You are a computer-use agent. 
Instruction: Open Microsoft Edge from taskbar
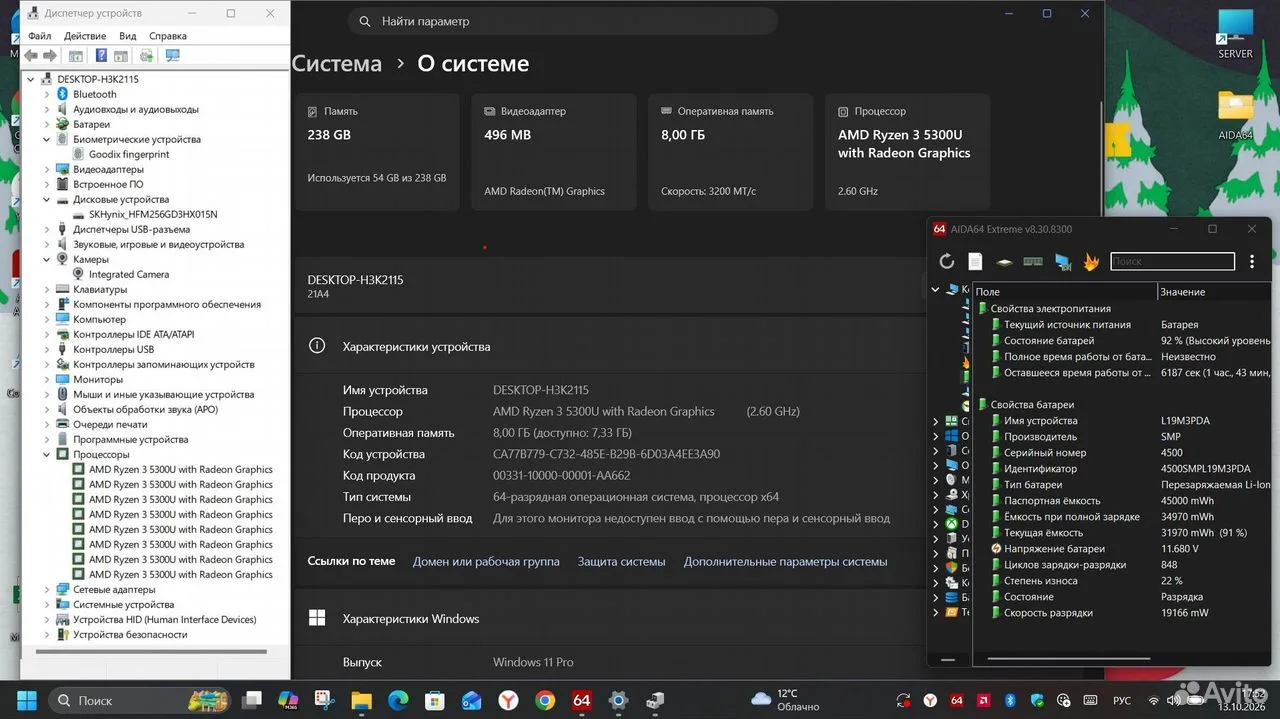coord(398,700)
